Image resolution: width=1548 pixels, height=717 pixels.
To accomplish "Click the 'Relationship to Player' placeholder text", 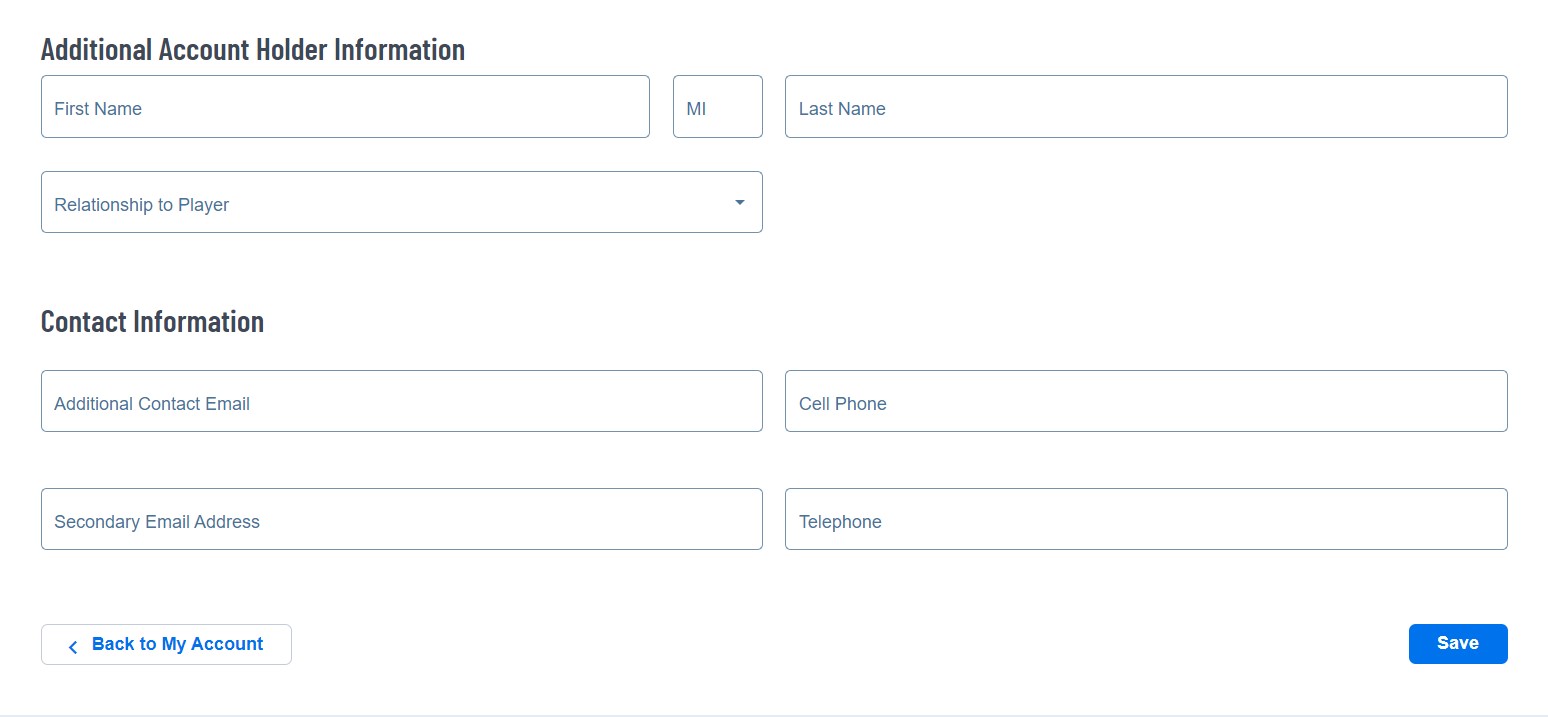I will click(x=142, y=205).
